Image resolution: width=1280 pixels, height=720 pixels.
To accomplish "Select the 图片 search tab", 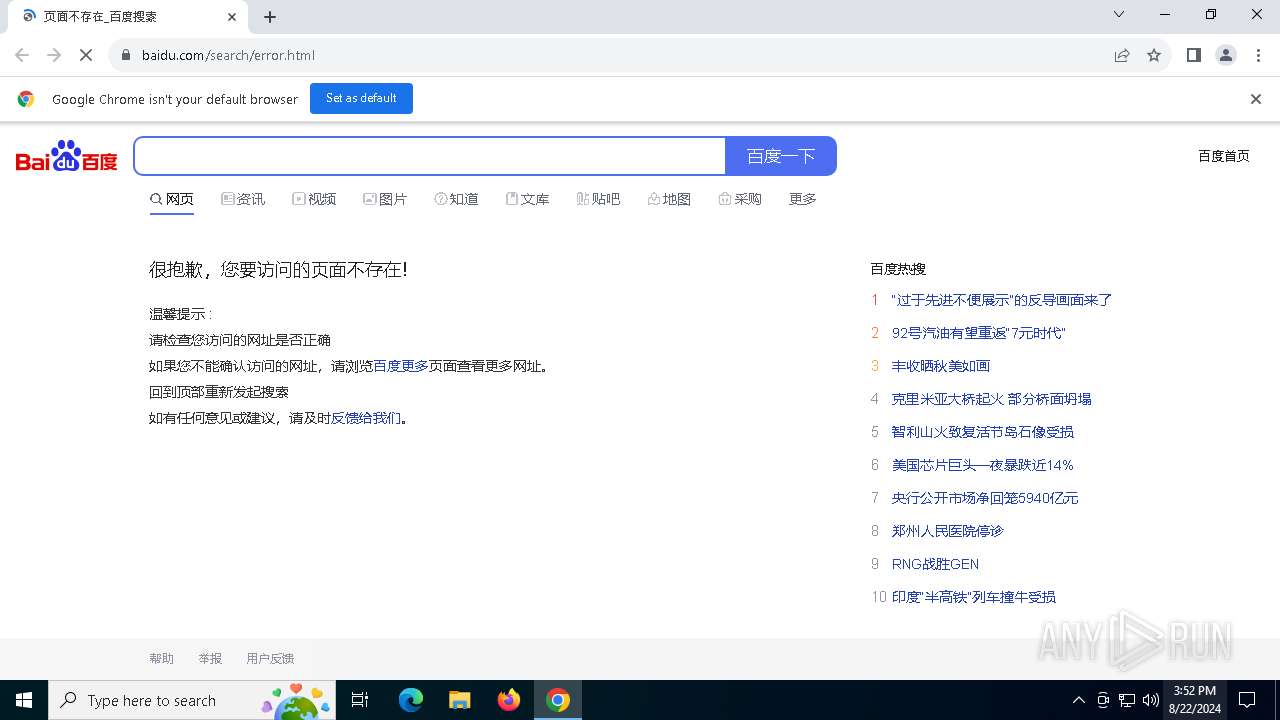I will pyautogui.click(x=385, y=199).
